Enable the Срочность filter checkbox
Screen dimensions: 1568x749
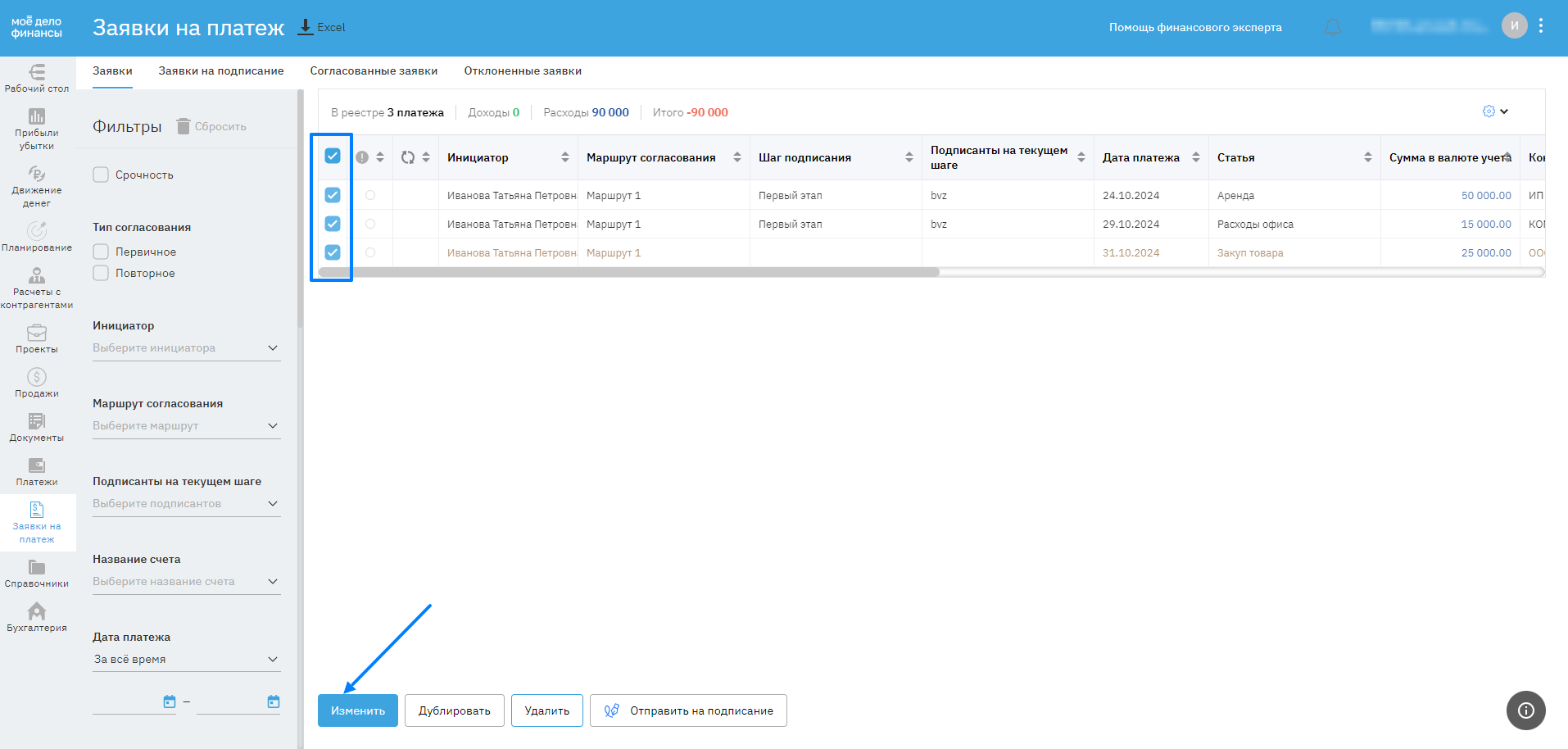pos(101,175)
